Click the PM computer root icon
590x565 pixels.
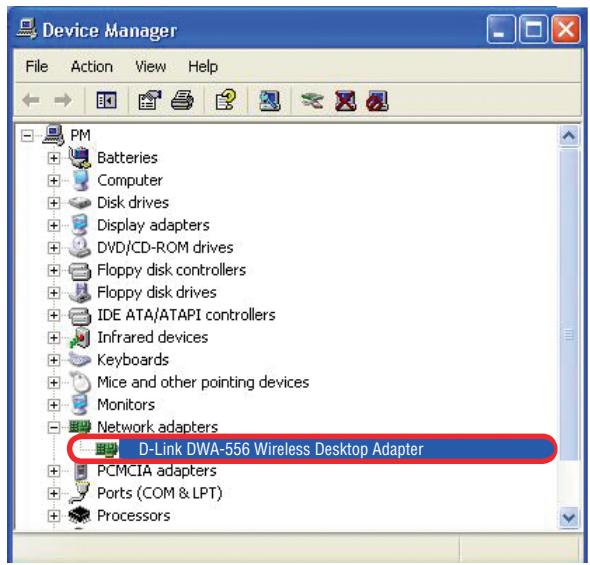pos(53,135)
